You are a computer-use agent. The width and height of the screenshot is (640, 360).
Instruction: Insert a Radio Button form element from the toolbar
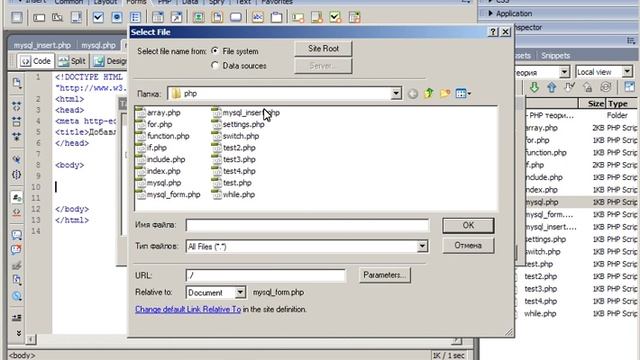click(117, 18)
